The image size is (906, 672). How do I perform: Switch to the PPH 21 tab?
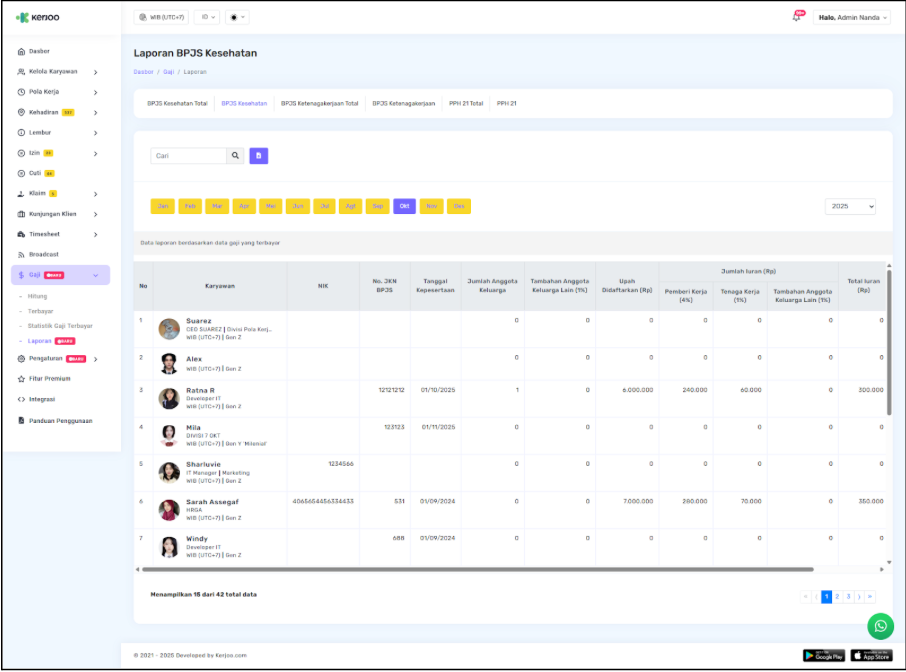point(507,103)
